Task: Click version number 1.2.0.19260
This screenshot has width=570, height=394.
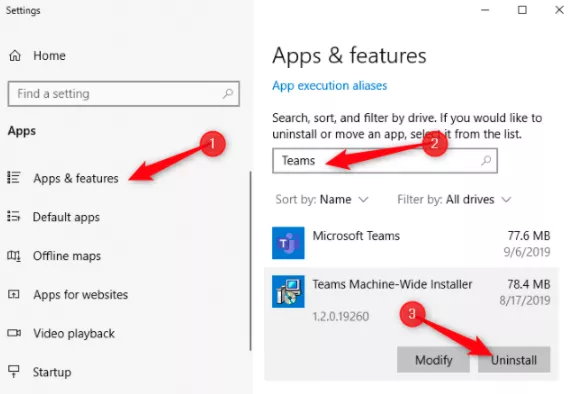Action: [341, 316]
